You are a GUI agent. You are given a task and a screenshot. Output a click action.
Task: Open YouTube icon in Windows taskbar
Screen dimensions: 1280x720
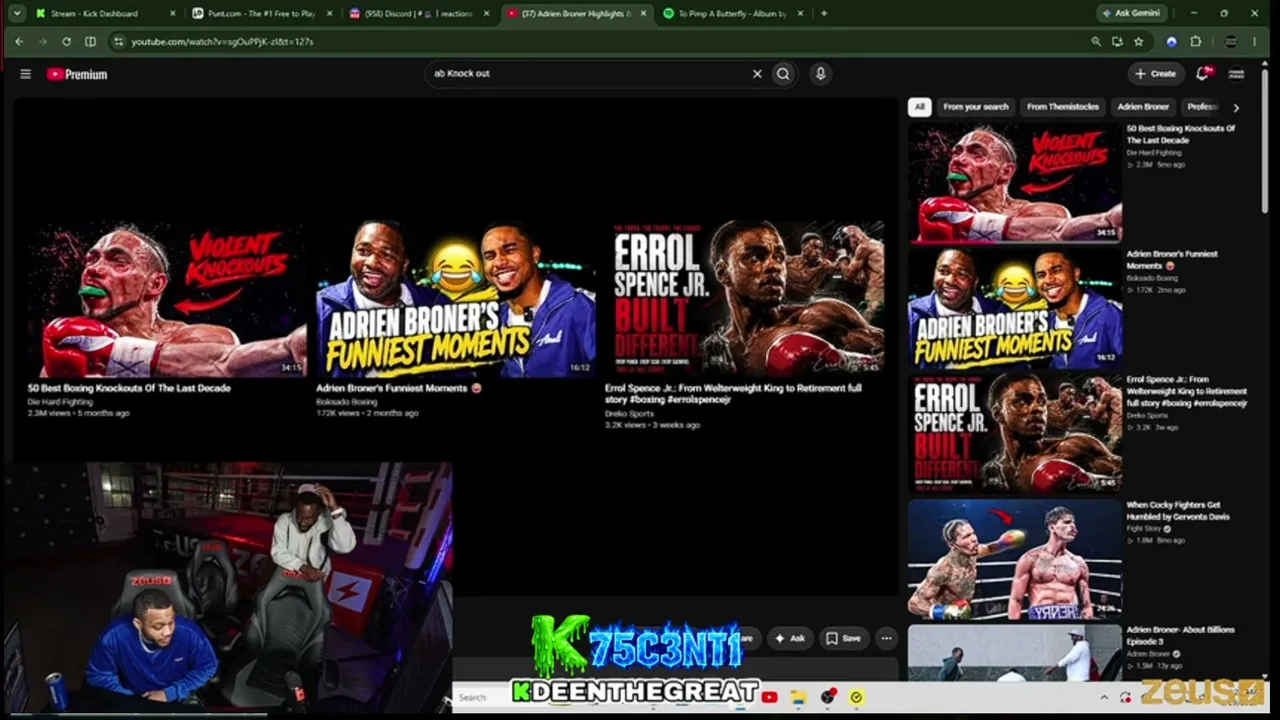[x=769, y=697]
